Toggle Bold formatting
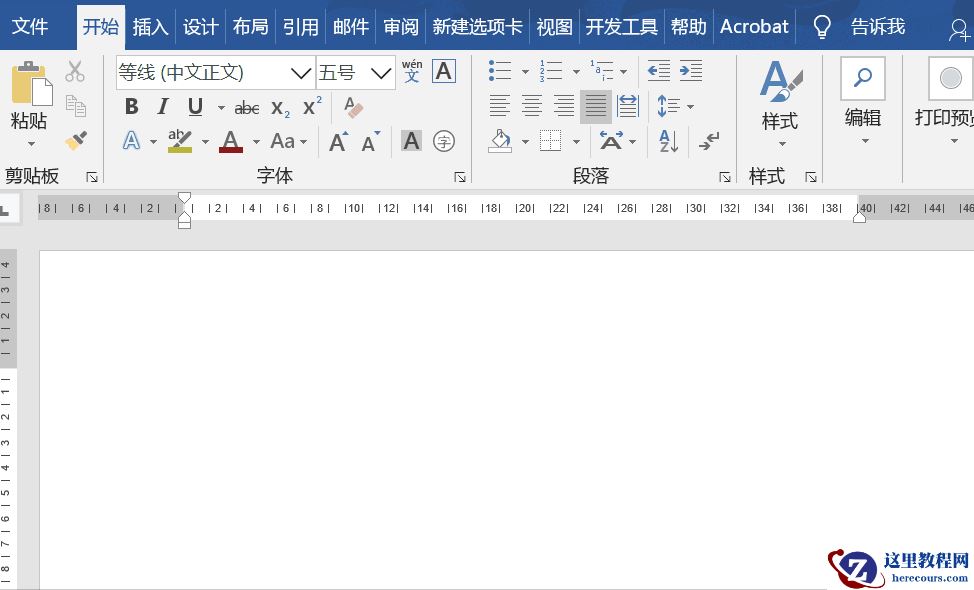Screen dimensions: 974x590 click(x=131, y=107)
